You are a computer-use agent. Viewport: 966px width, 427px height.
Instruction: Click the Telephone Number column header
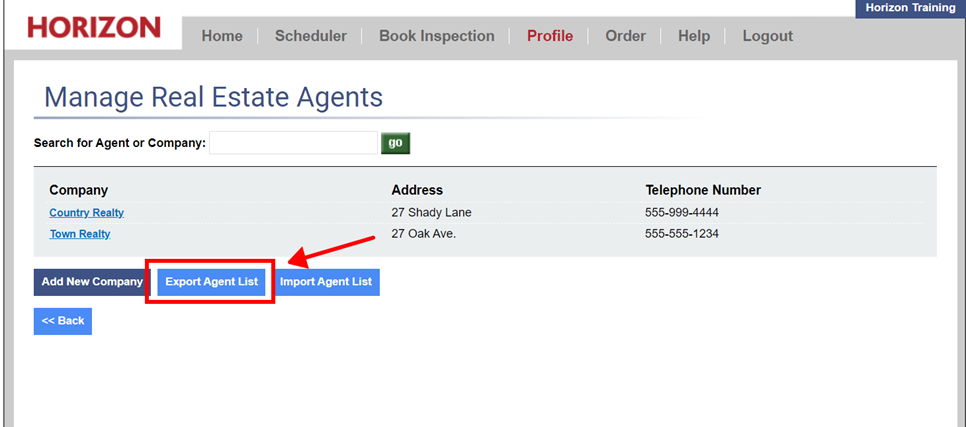click(703, 190)
